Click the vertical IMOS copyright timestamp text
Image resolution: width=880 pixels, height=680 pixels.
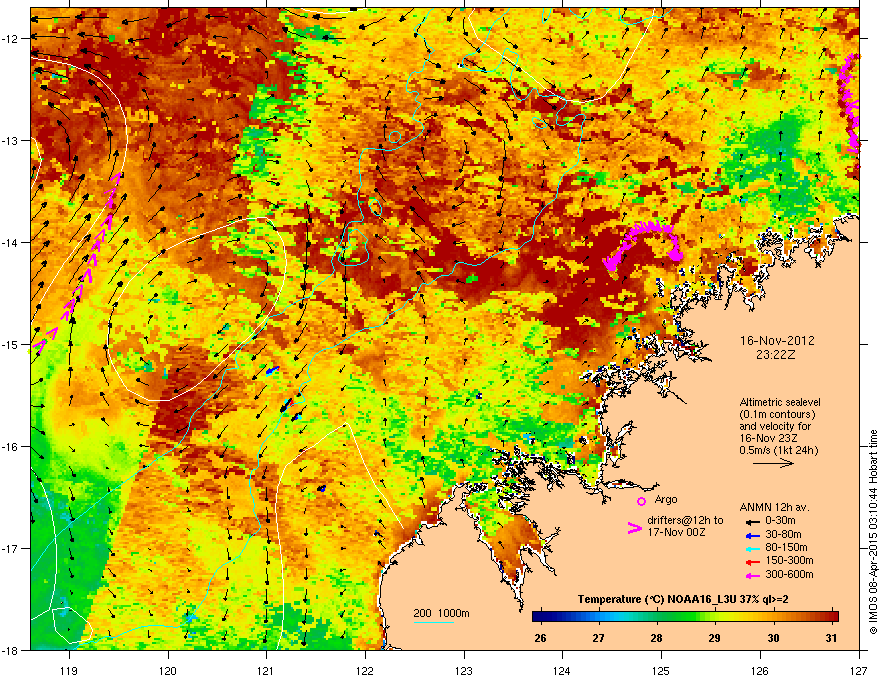click(873, 532)
